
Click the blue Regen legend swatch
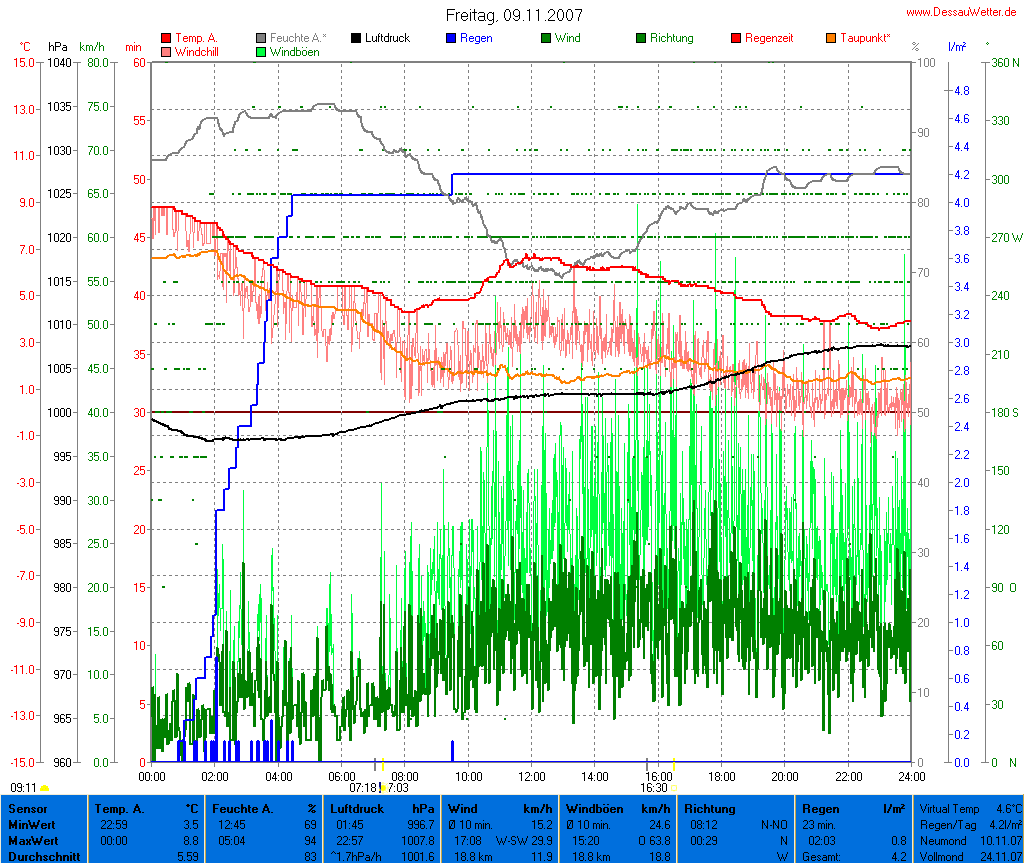pos(450,38)
